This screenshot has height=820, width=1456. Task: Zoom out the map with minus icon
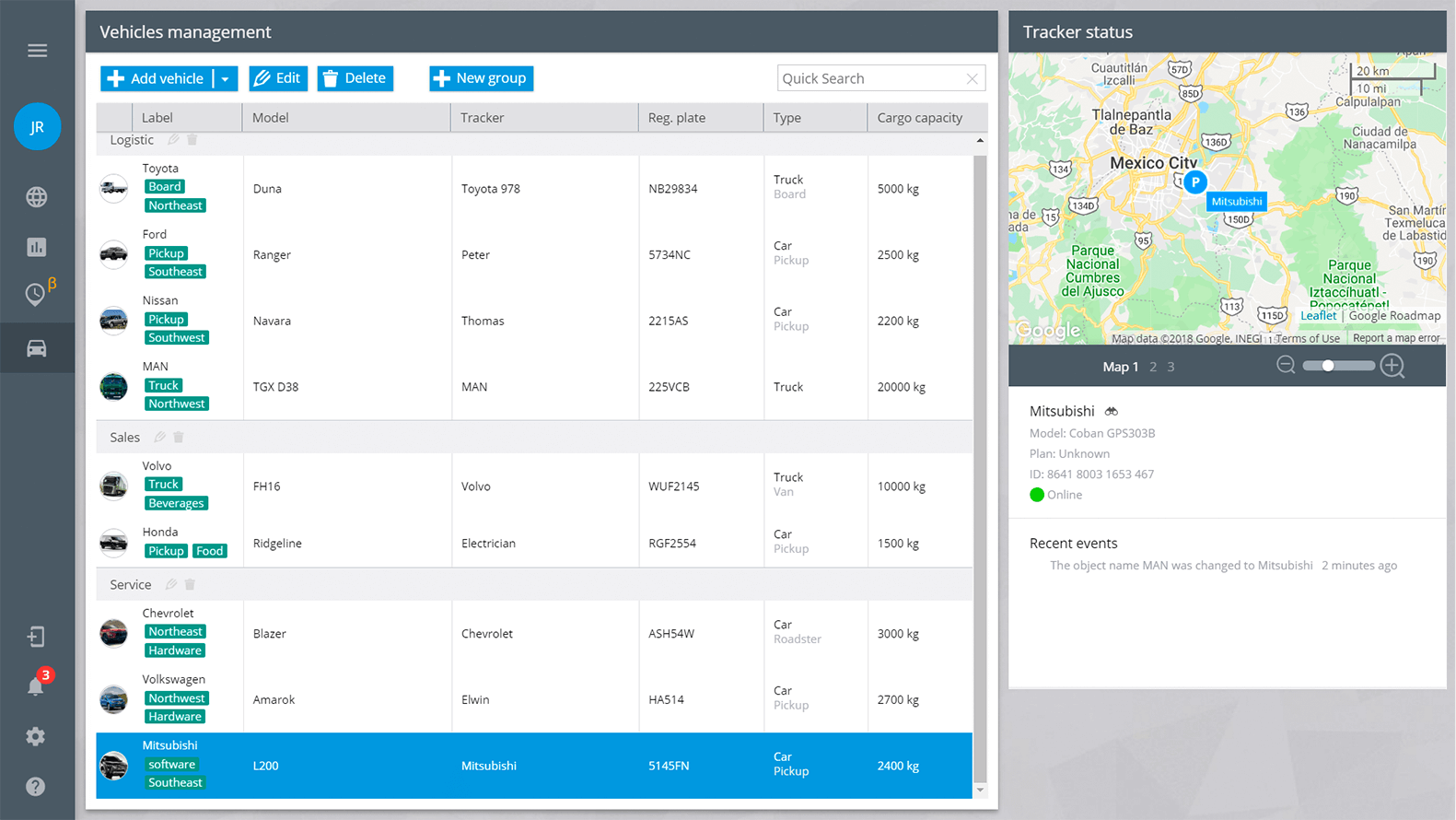point(1286,365)
